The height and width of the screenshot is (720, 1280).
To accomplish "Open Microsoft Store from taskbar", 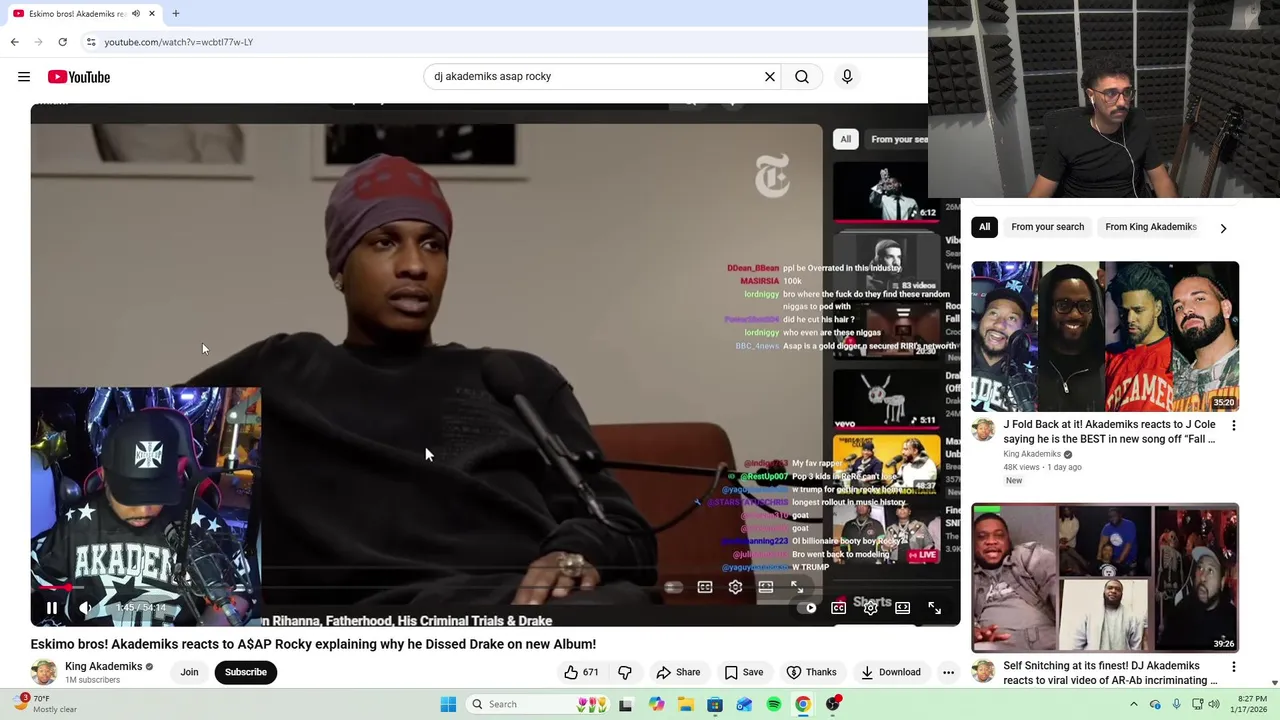I will click(715, 704).
